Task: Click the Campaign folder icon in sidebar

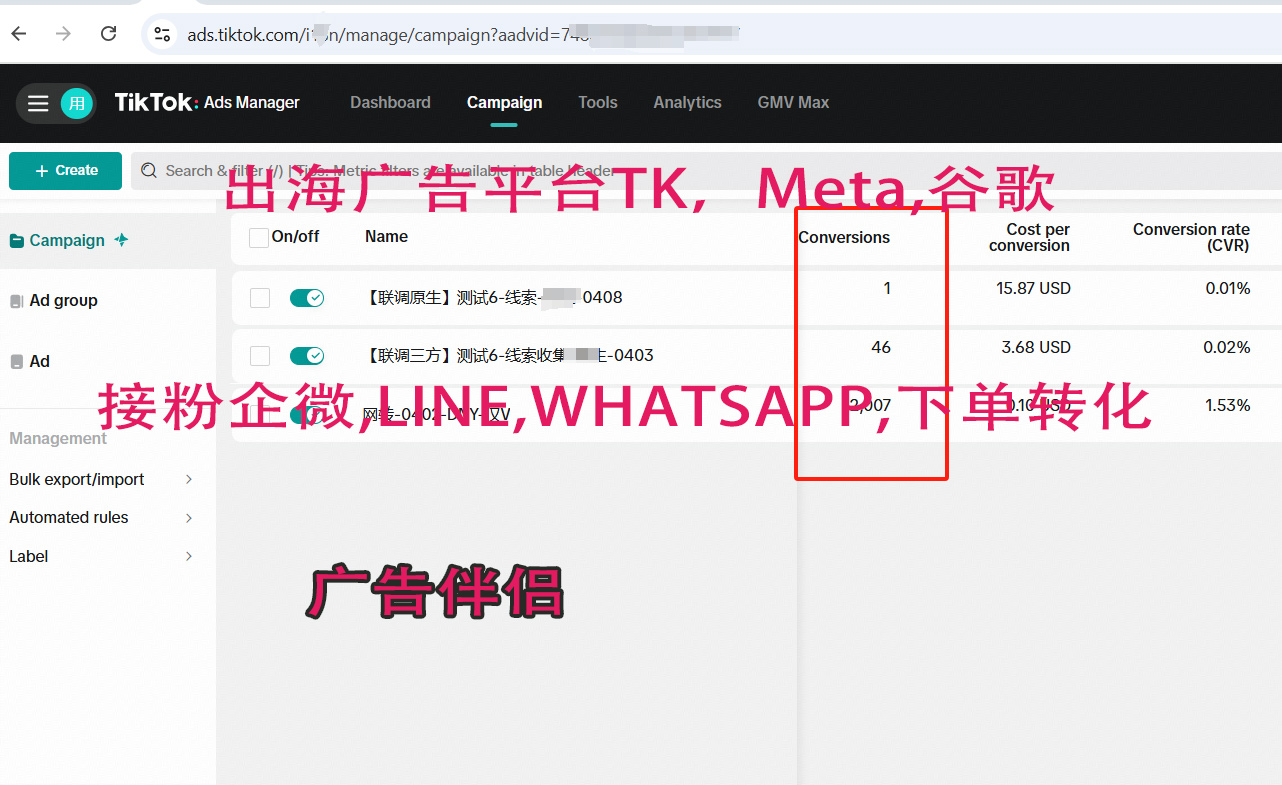Action: [x=17, y=241]
